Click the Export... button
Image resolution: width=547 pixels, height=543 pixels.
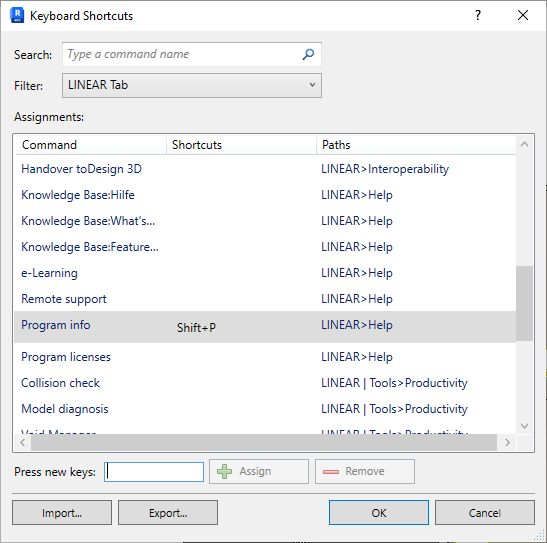168,513
